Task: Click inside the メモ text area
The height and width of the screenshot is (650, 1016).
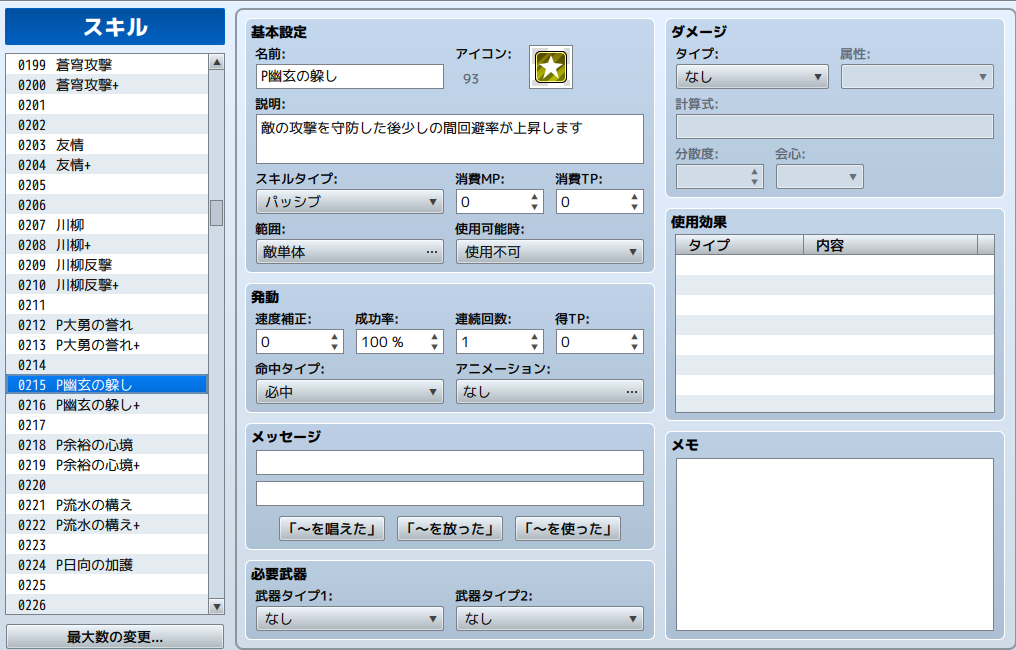Action: coord(834,544)
